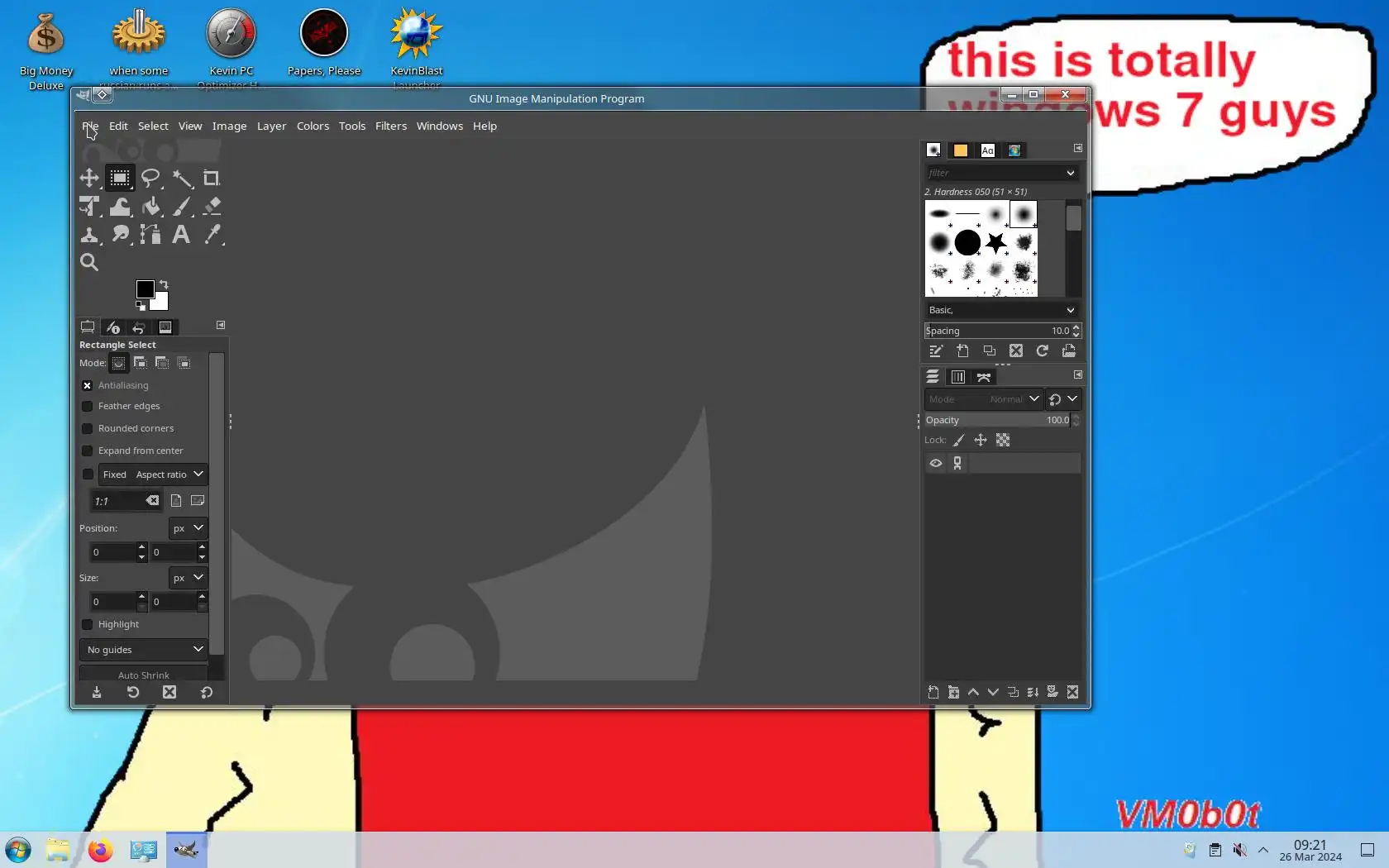This screenshot has width=1389, height=868.
Task: Select the Bucket Fill tool
Action: tap(150, 206)
